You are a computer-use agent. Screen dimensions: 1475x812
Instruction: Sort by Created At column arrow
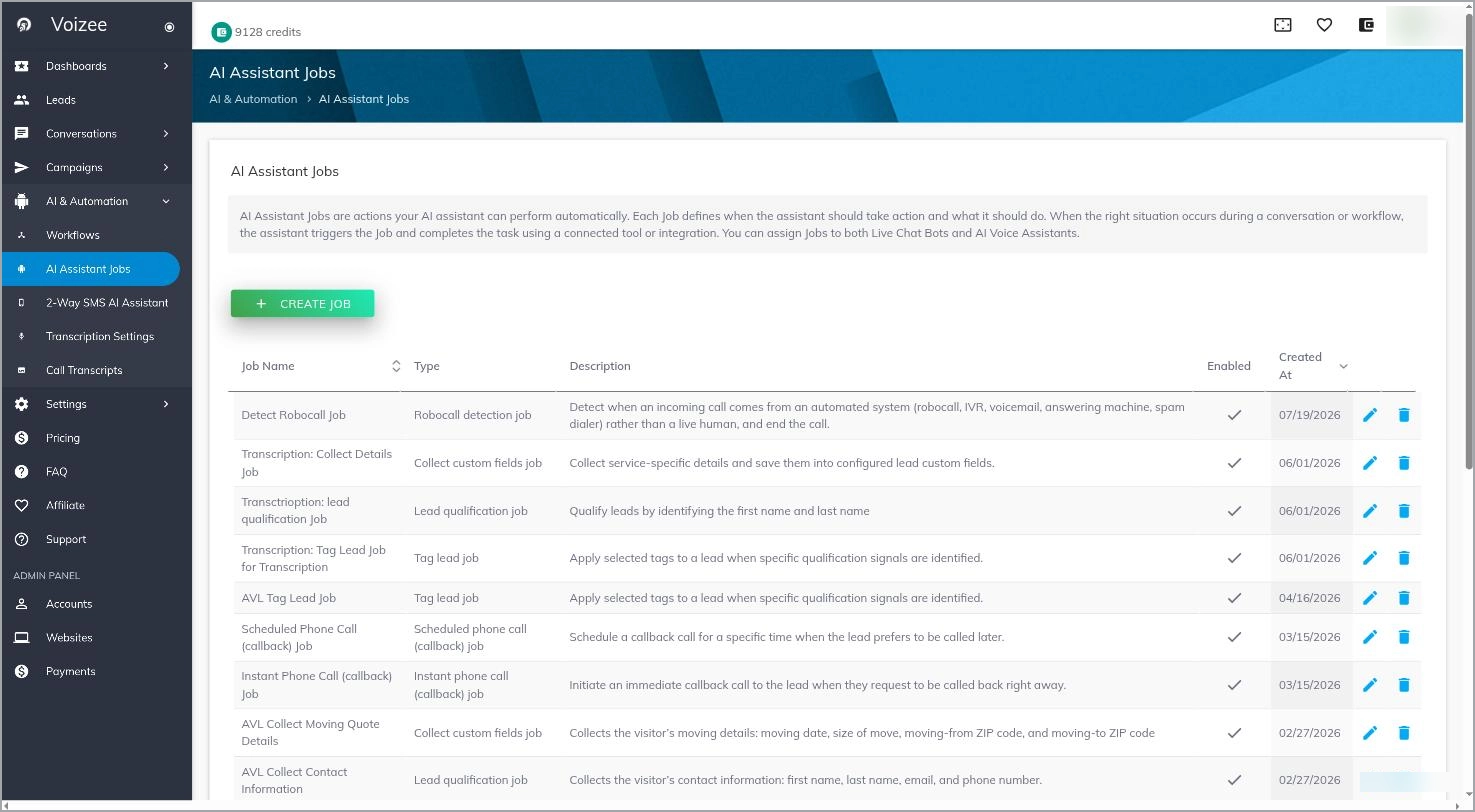(1343, 366)
